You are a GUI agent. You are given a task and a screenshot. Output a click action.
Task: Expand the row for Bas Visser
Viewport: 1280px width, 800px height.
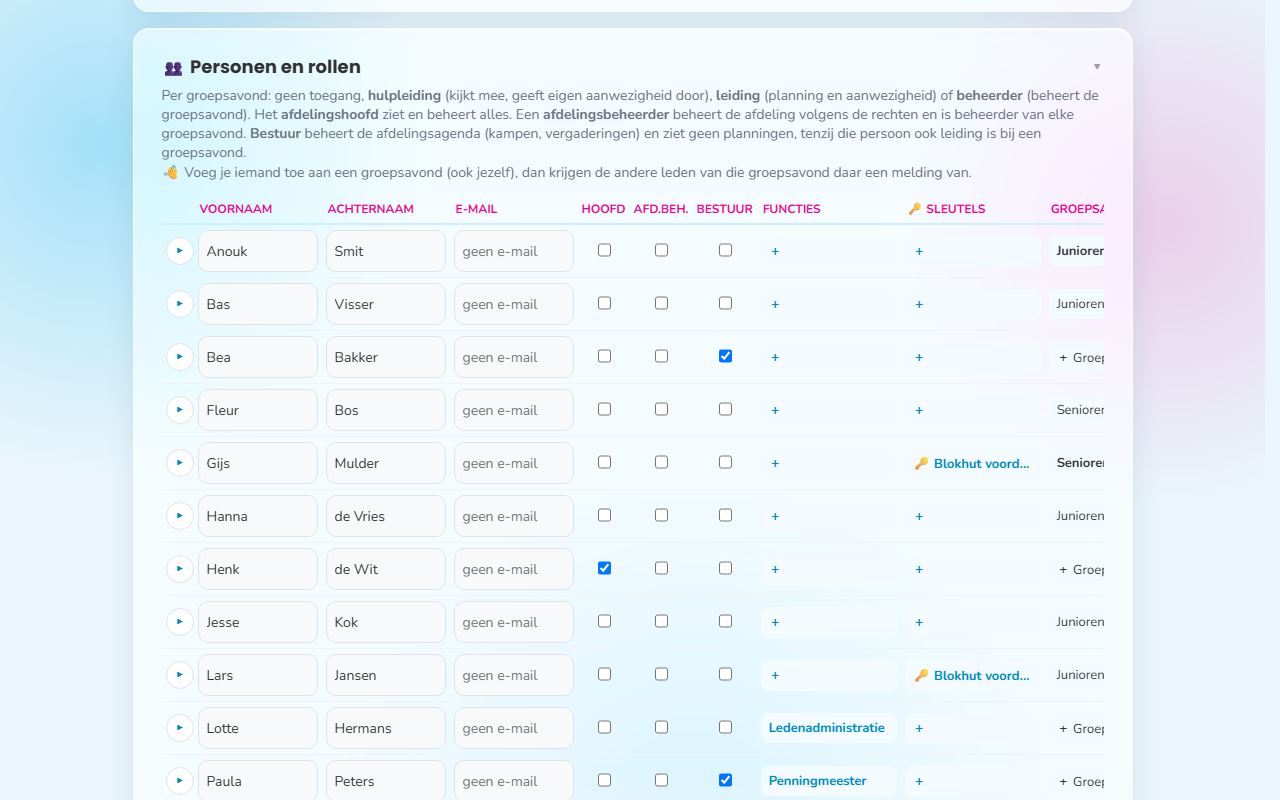click(180, 304)
